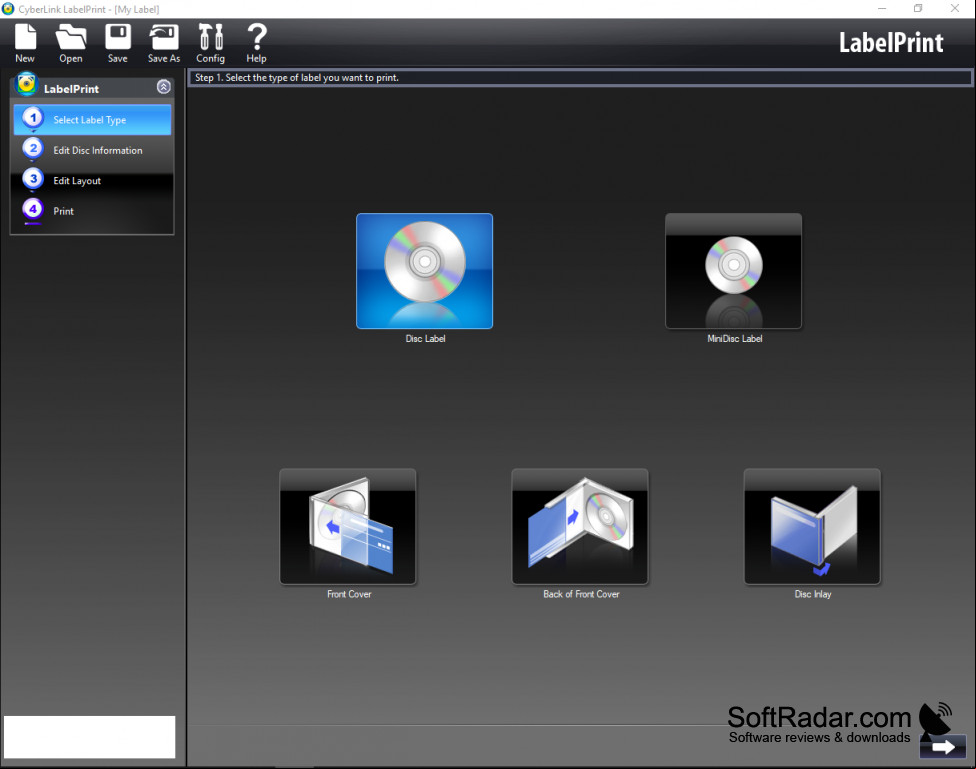Screen dimensions: 976x769
Task: Collapse the LabelPrint panel with chevron
Action: pos(164,87)
